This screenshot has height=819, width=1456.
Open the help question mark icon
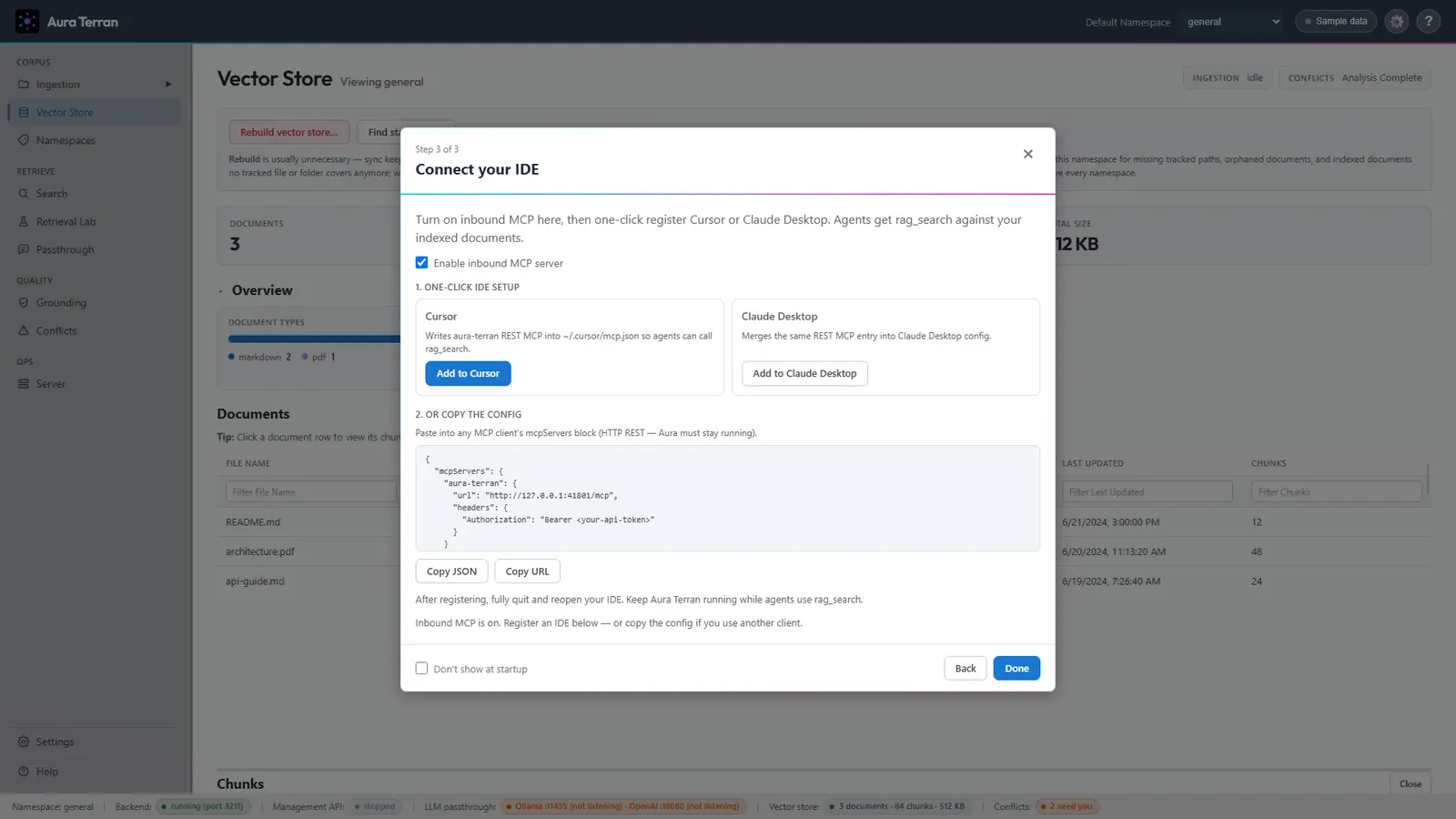point(1429,21)
